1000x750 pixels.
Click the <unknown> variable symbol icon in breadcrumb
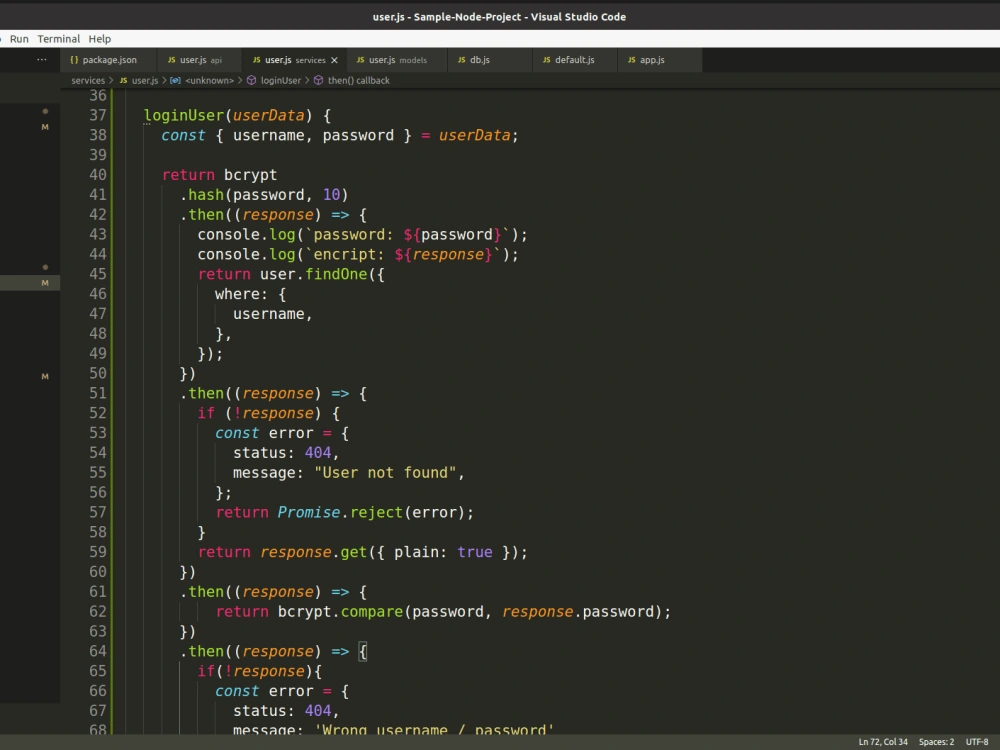[x=175, y=80]
